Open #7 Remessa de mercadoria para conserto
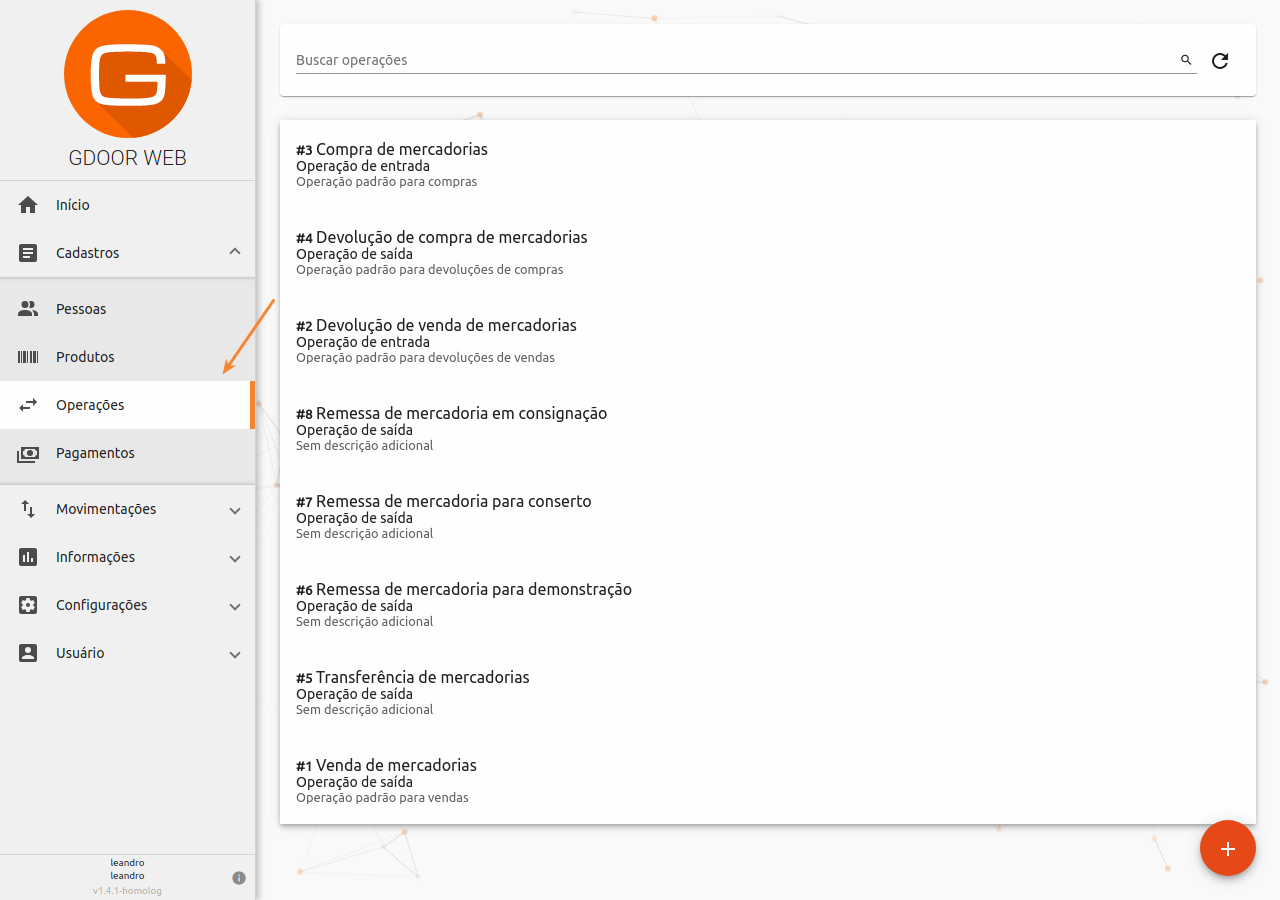The width and height of the screenshot is (1280, 900). point(768,516)
